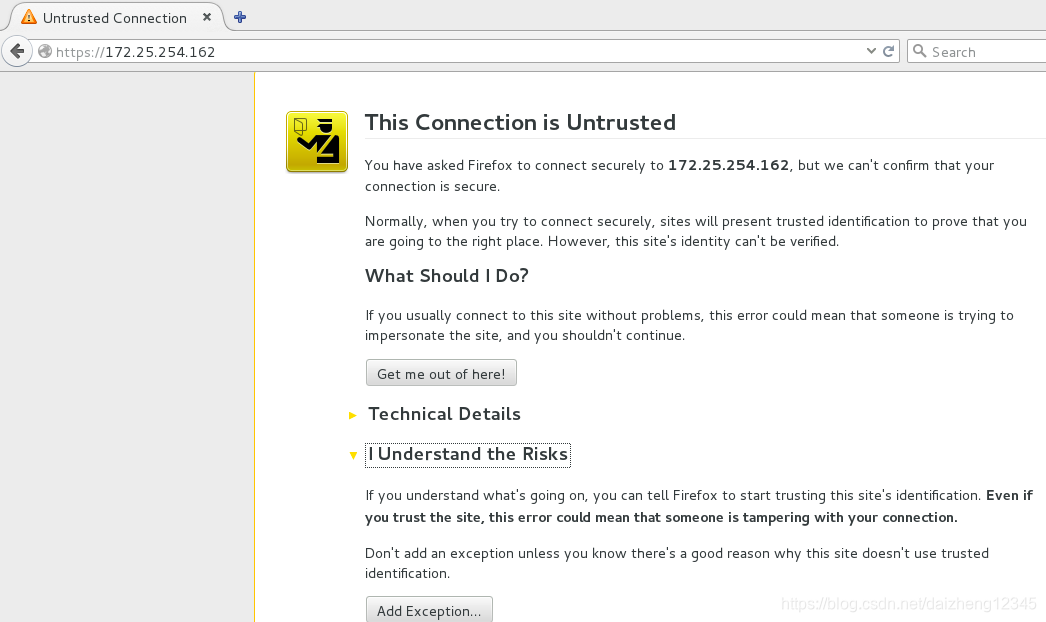Viewport: 1046px width, 622px height.
Task: Click bold 172.25.254.162 in message text
Action: point(728,165)
